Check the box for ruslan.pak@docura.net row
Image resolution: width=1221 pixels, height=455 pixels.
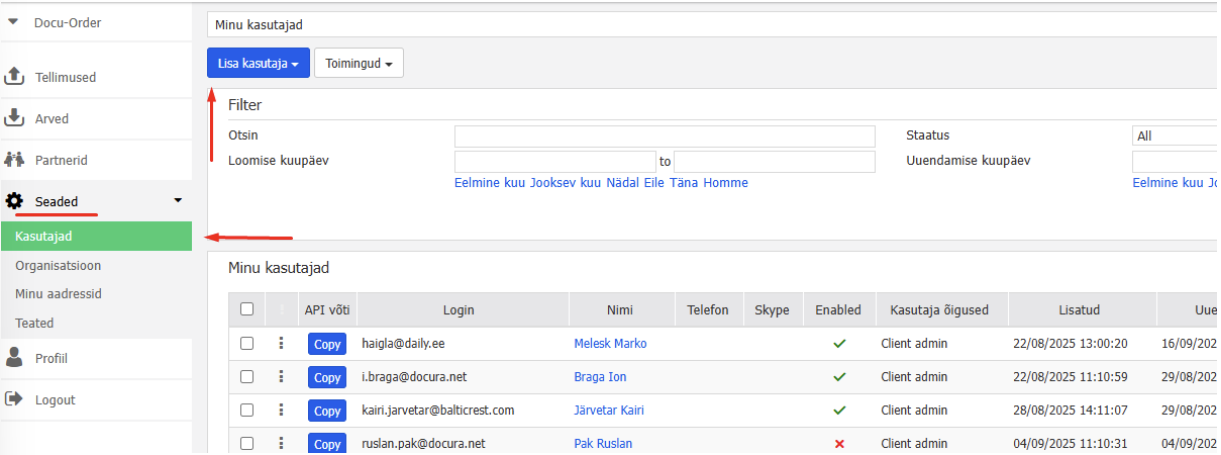pyautogui.click(x=247, y=443)
